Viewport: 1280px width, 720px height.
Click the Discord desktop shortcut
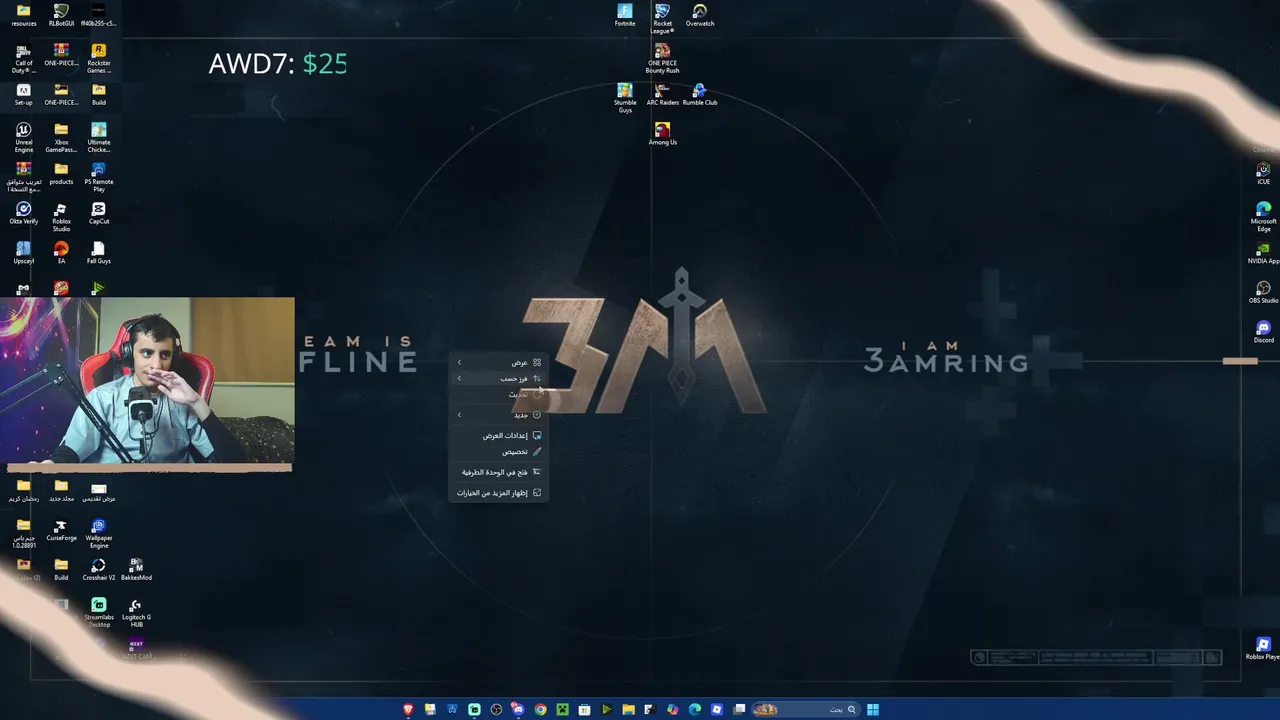[x=1263, y=332]
